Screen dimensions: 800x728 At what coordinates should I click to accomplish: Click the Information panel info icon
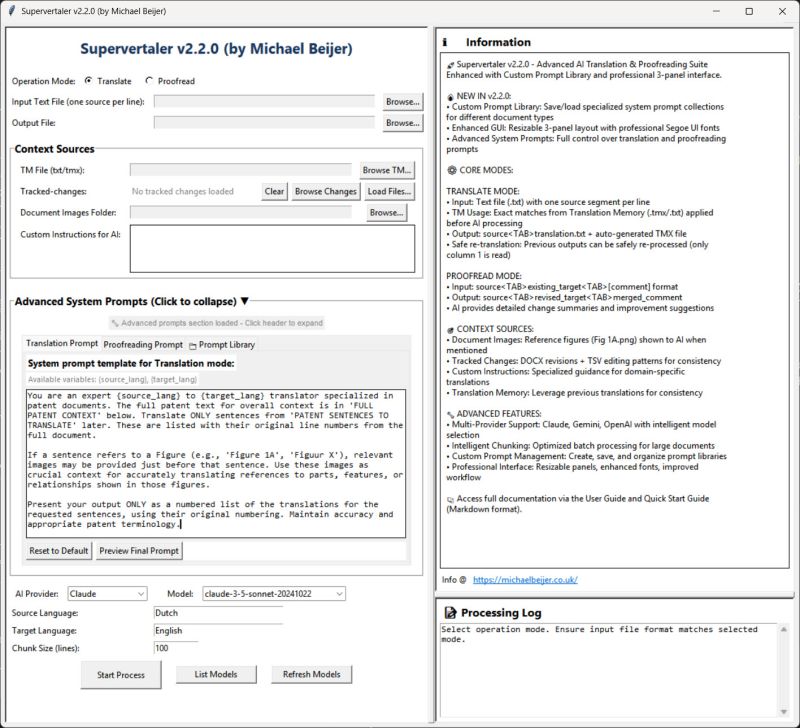pos(445,42)
